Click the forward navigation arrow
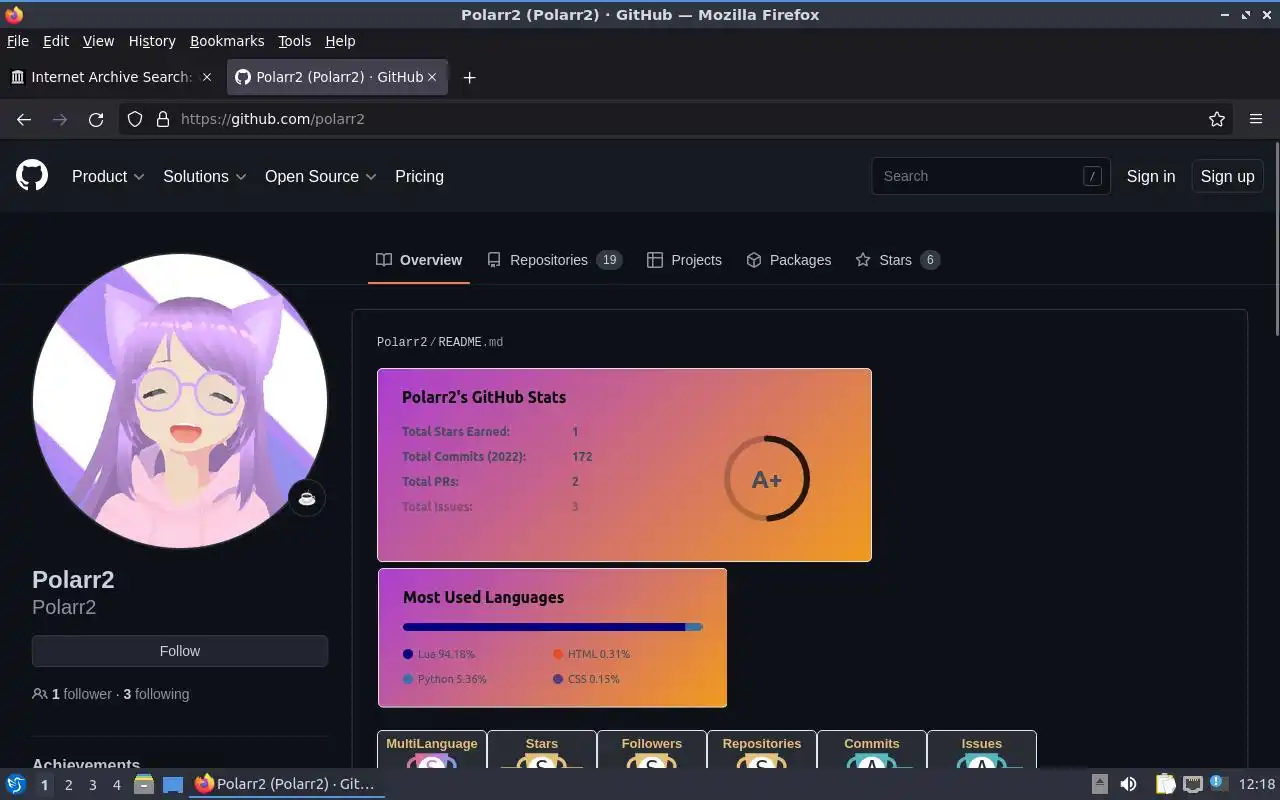 [x=60, y=119]
